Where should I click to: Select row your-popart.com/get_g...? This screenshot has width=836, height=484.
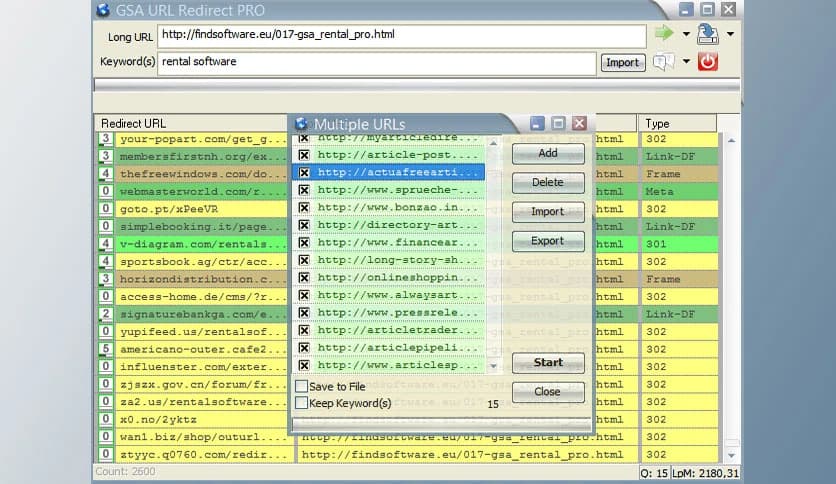pos(203,139)
